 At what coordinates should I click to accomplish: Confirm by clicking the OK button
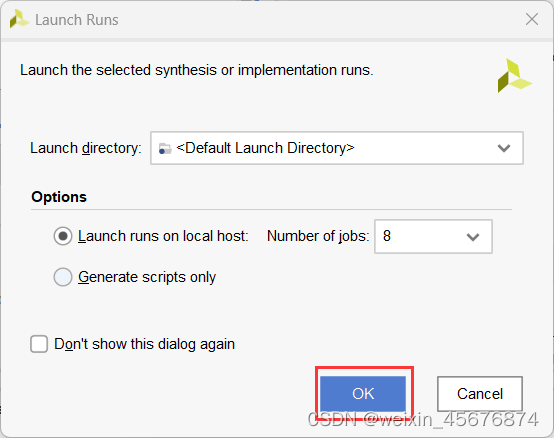pos(363,393)
